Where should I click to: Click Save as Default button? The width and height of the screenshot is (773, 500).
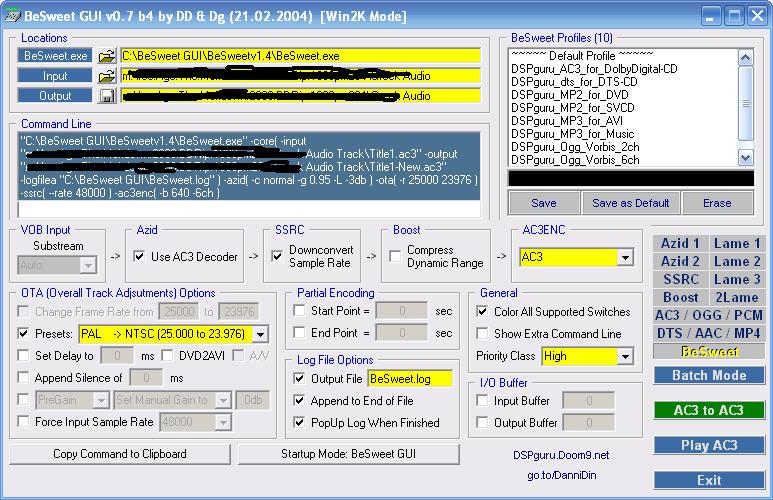coord(631,203)
